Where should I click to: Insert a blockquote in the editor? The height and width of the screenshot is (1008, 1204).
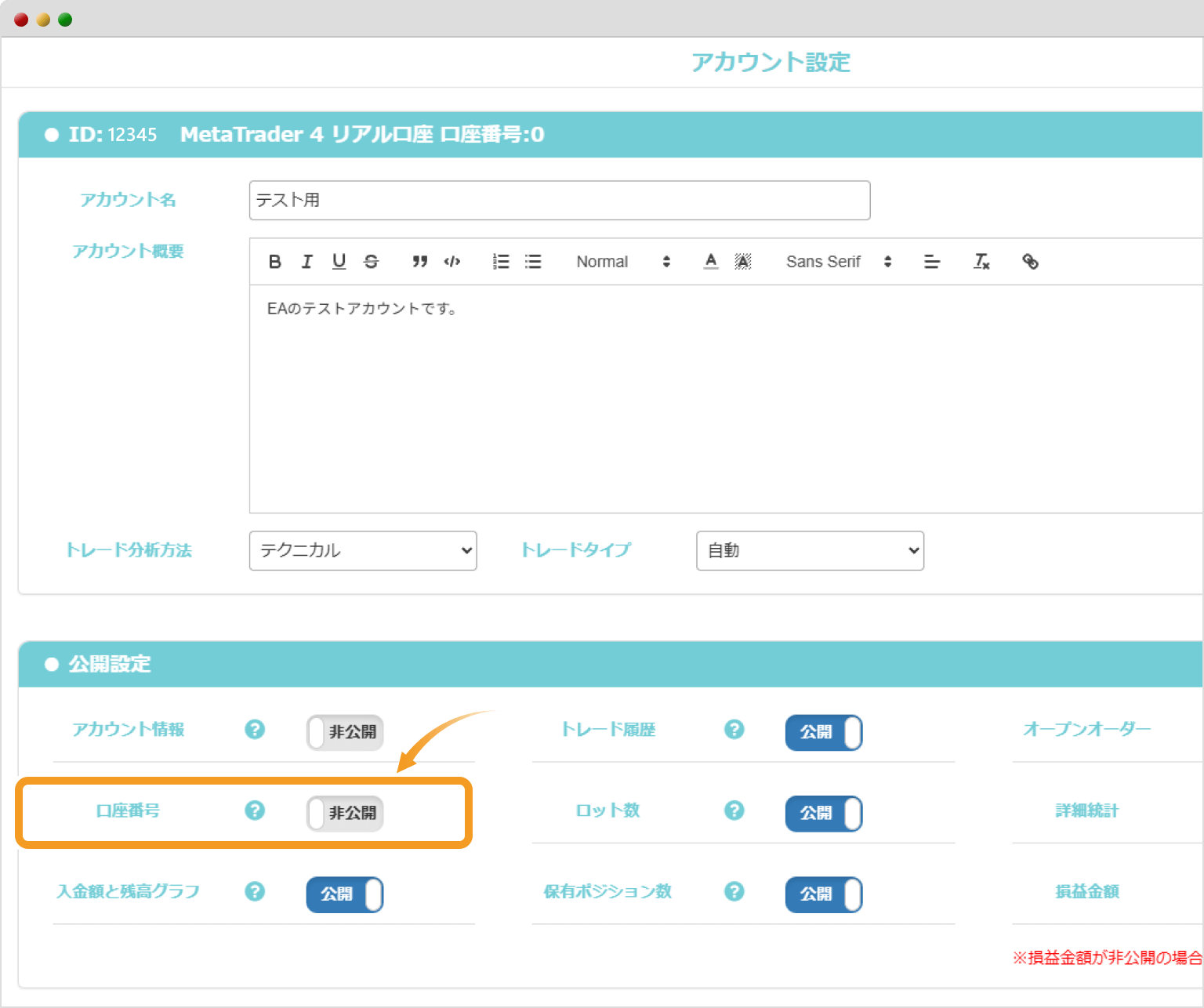pos(419,261)
